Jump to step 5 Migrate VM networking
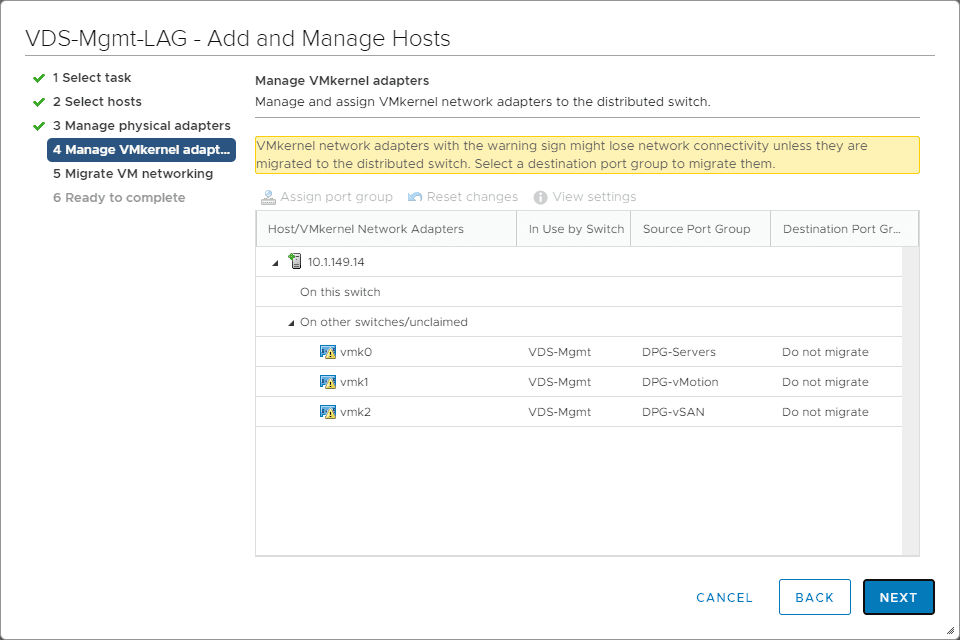960x640 pixels. [x=133, y=174]
